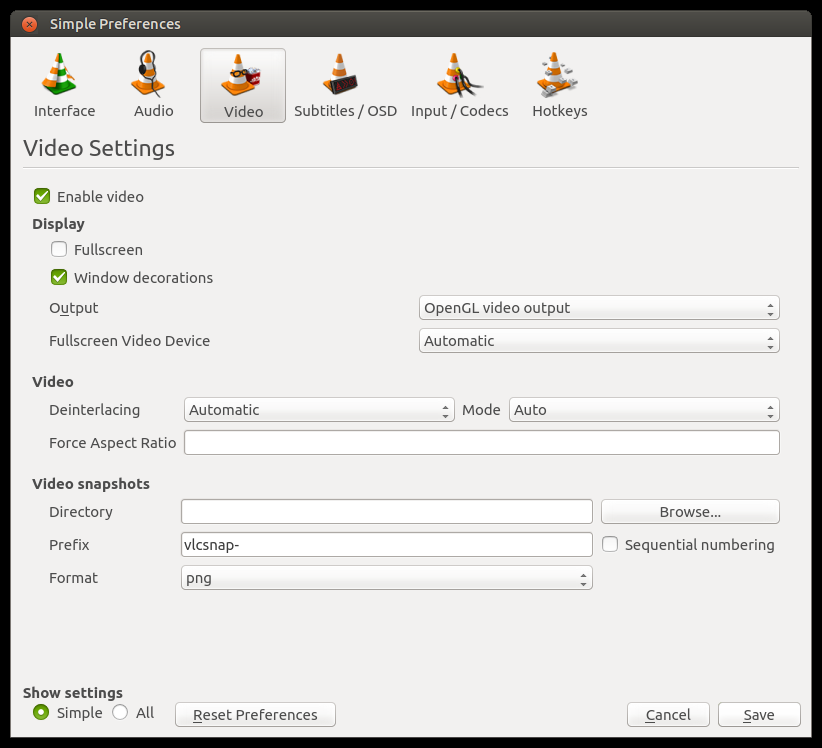Open the Hotkeys configuration

[x=559, y=84]
